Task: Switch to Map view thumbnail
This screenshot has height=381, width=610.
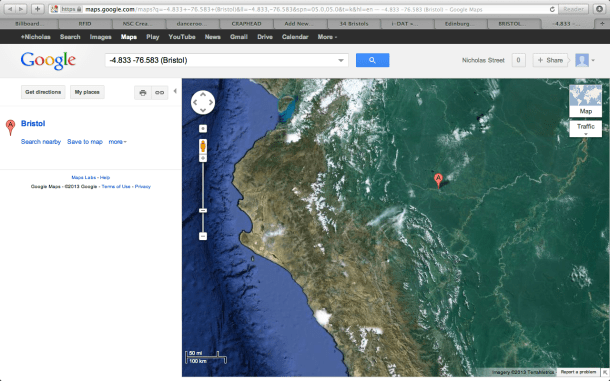Action: point(585,101)
